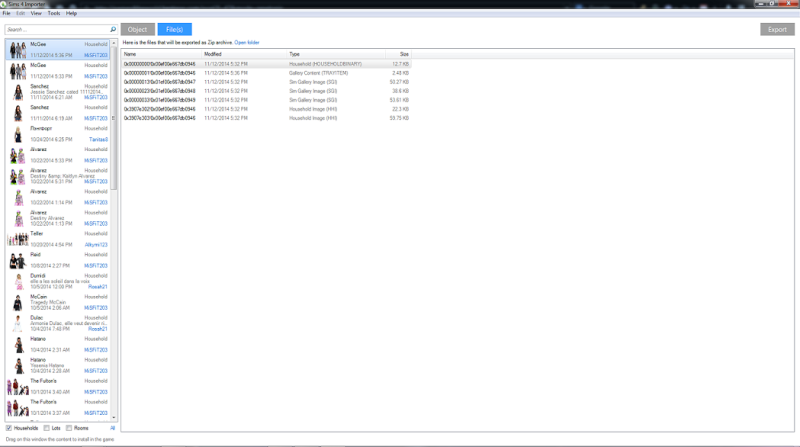Open the File menu
800x447 pixels.
pos(7,13)
